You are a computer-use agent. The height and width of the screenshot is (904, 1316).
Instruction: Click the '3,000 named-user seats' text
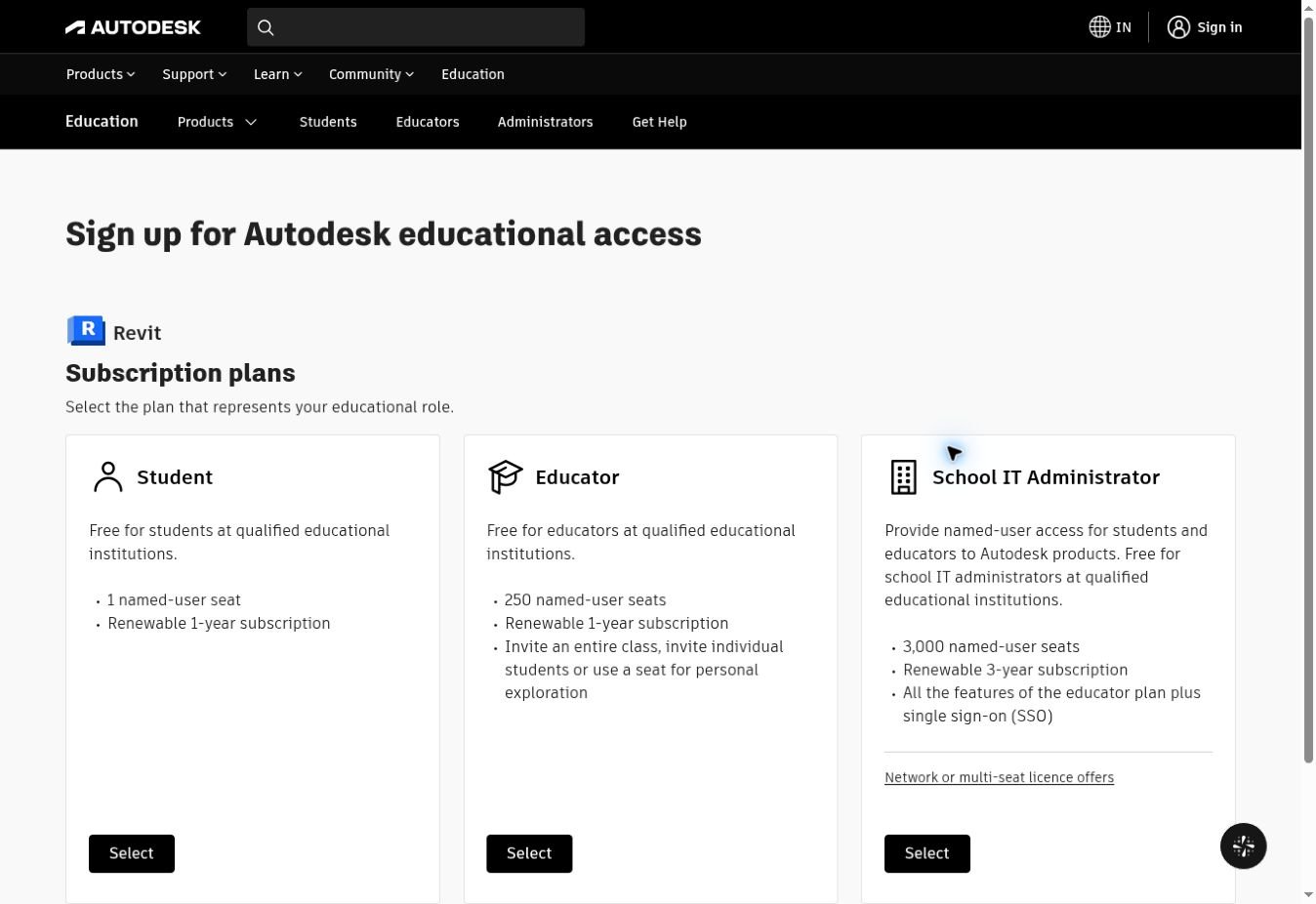point(991,646)
